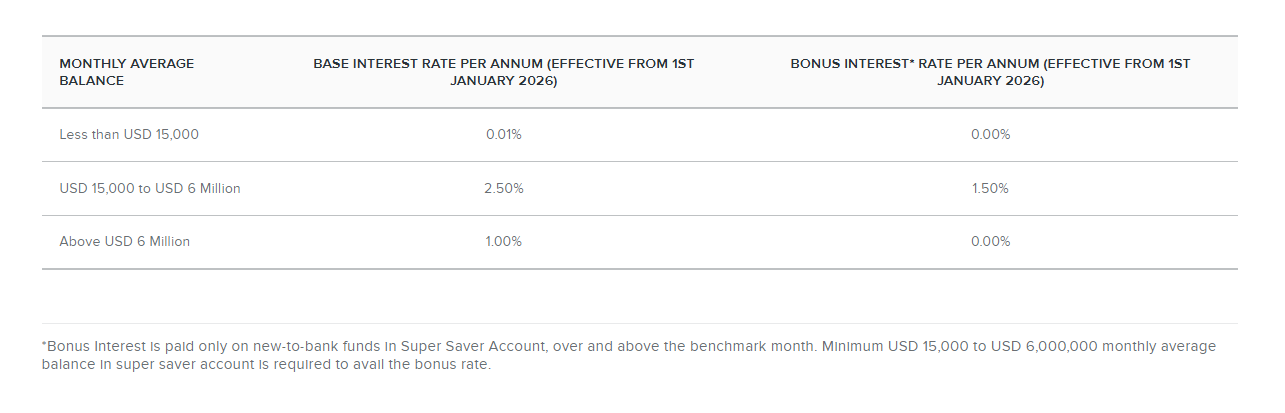The height and width of the screenshot is (413, 1285).
Task: Click the 0.00% bonus rate for Less than USD 15,000
Action: 990,134
